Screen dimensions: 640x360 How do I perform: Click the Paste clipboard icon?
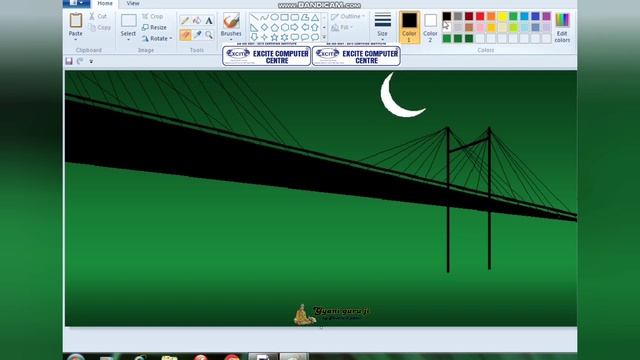(76, 20)
